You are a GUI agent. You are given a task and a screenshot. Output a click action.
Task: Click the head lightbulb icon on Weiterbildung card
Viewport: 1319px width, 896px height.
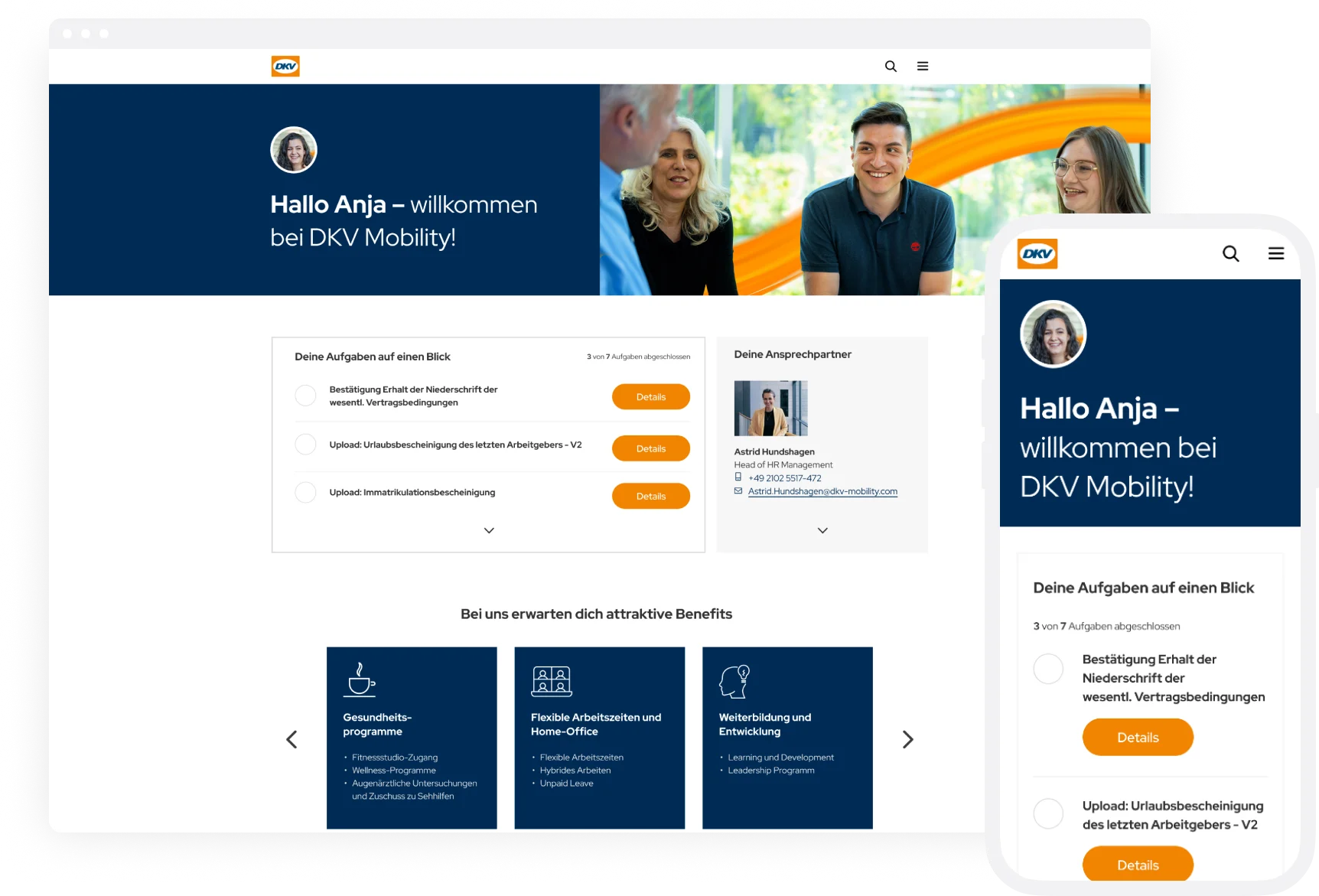734,681
